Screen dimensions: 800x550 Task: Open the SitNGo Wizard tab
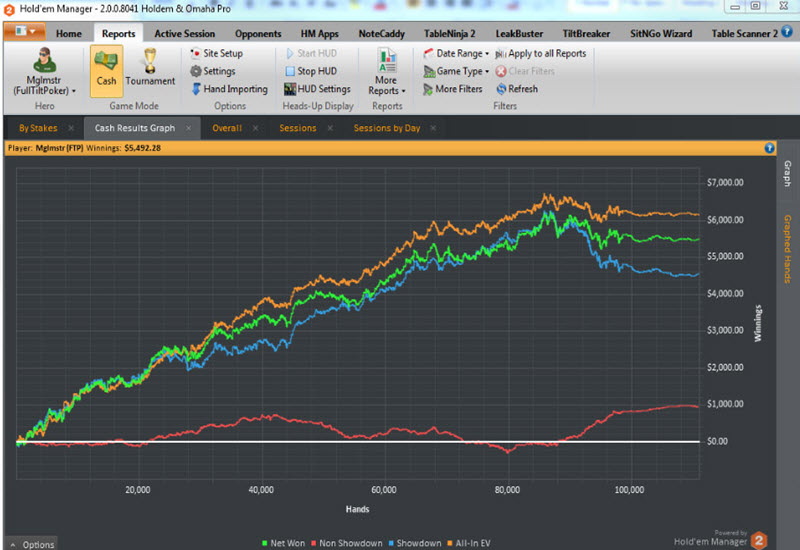point(661,34)
